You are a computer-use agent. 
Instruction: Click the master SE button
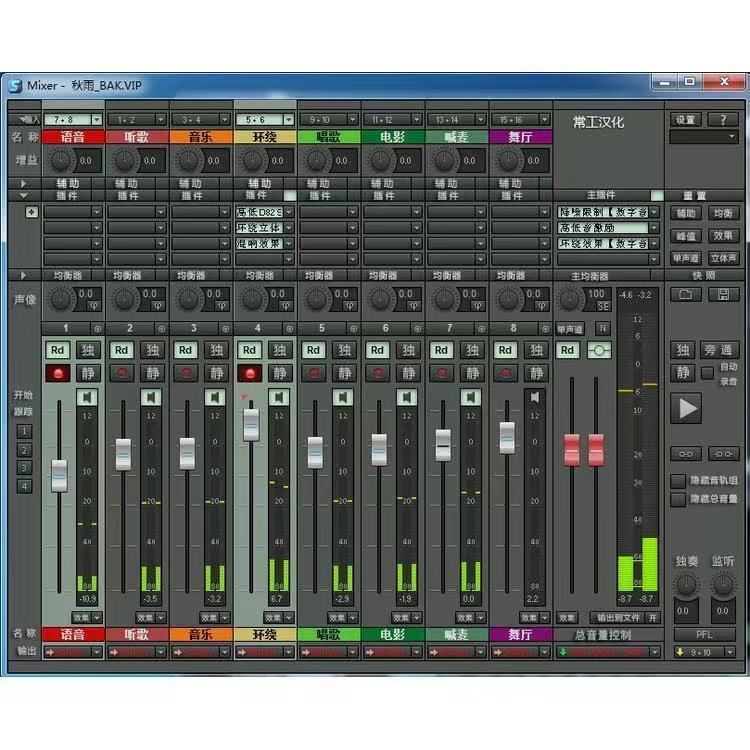603,307
